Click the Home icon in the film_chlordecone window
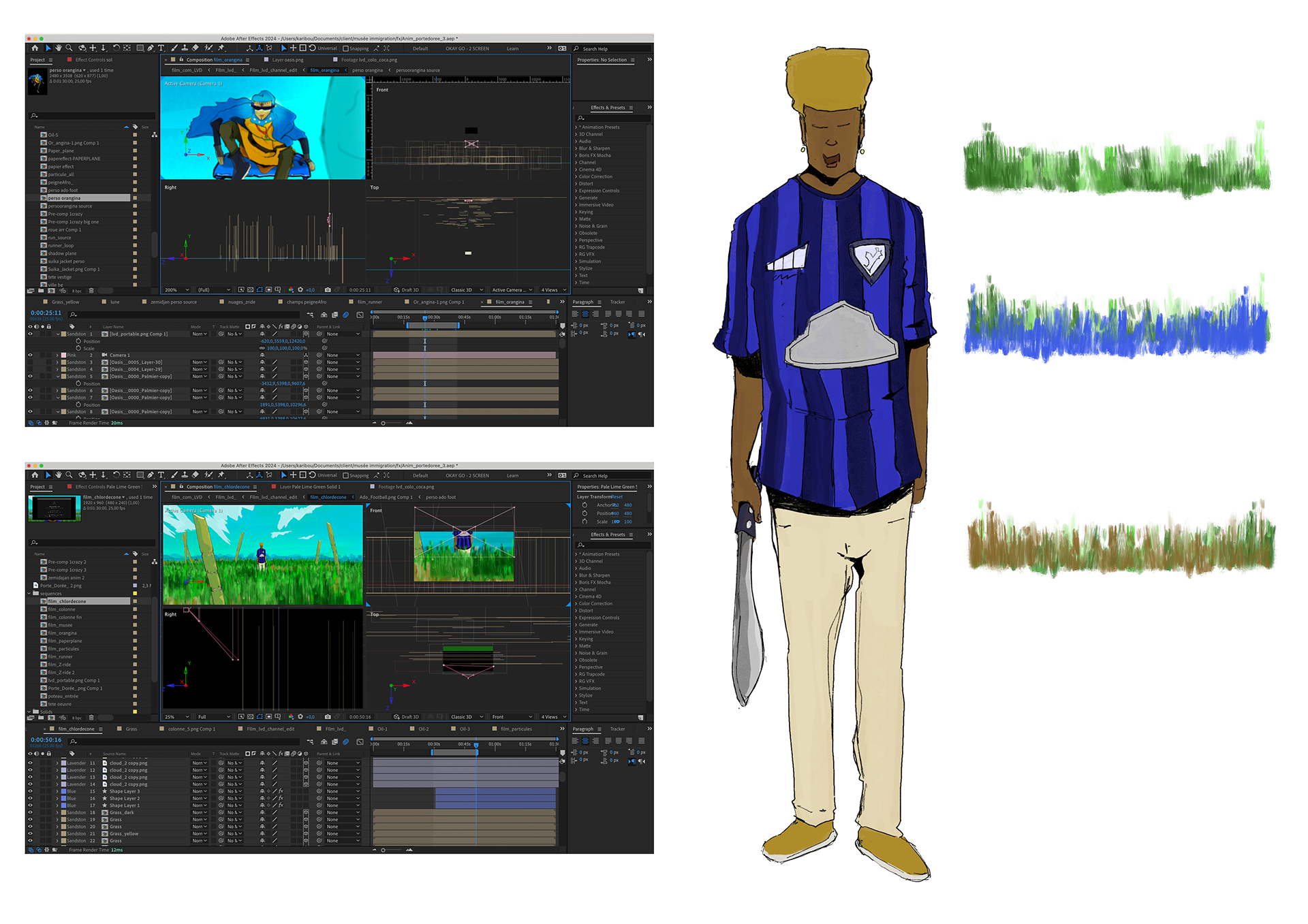1308x924 pixels. click(x=35, y=475)
